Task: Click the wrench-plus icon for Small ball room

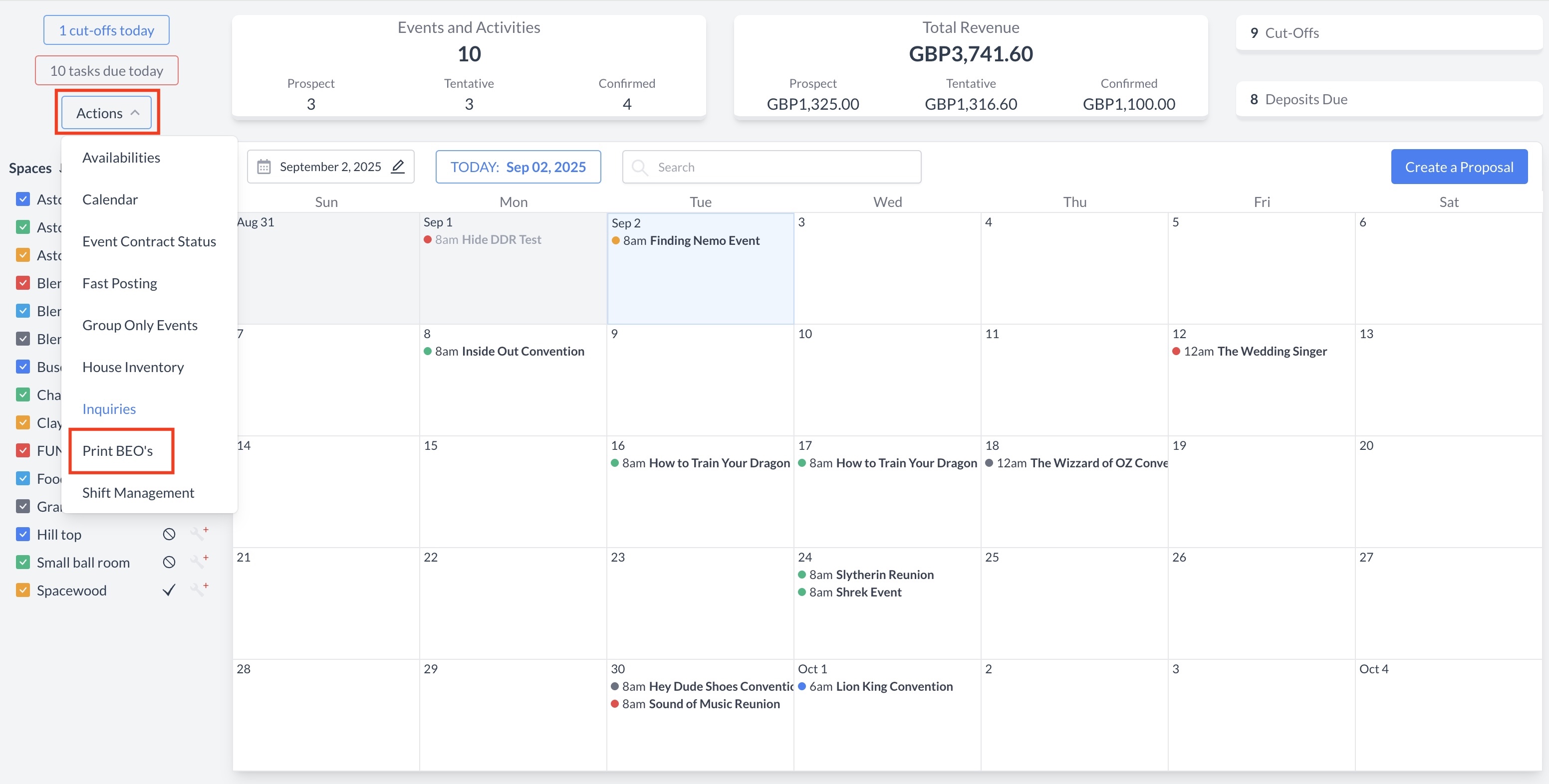Action: pos(199,561)
